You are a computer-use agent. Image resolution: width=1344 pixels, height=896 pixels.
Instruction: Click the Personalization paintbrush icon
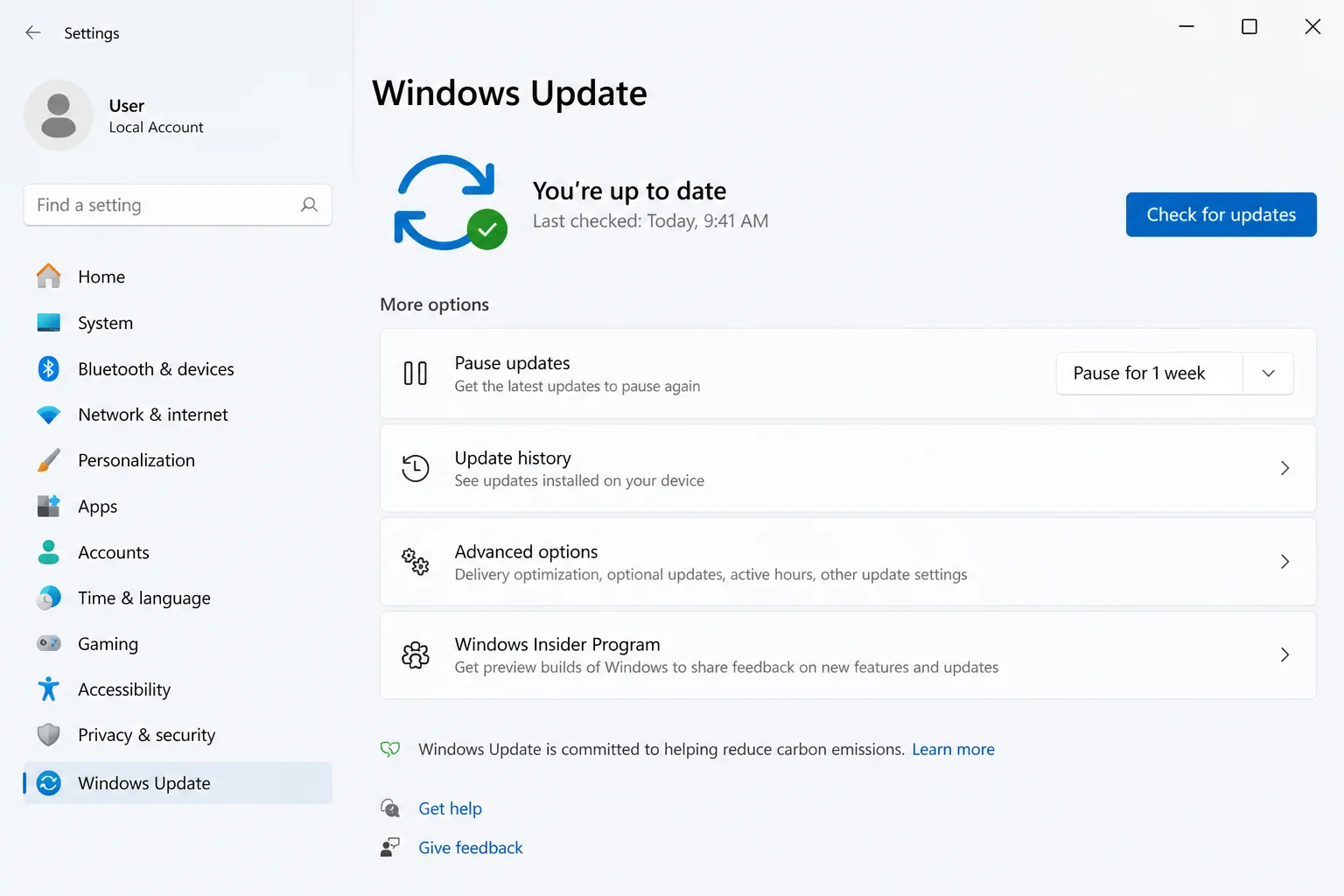click(49, 460)
